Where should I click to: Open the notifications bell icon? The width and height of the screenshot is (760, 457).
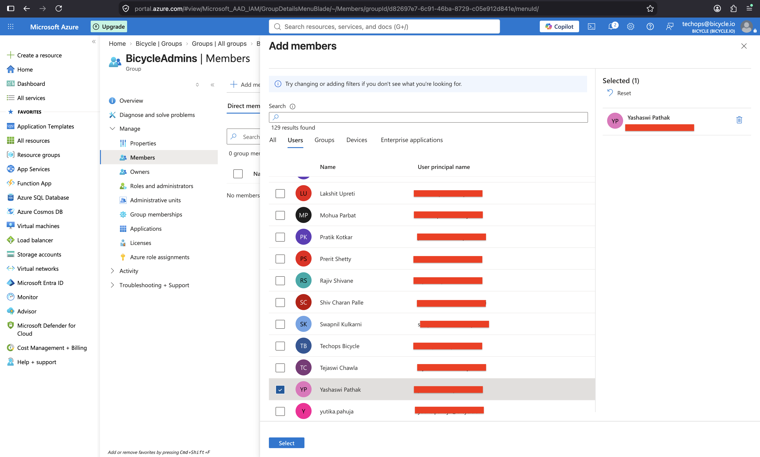click(x=612, y=27)
